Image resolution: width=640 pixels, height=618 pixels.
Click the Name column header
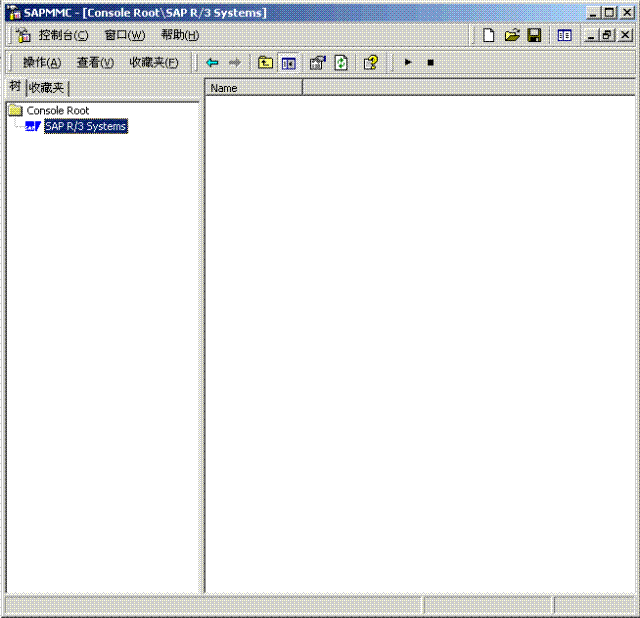tap(253, 88)
